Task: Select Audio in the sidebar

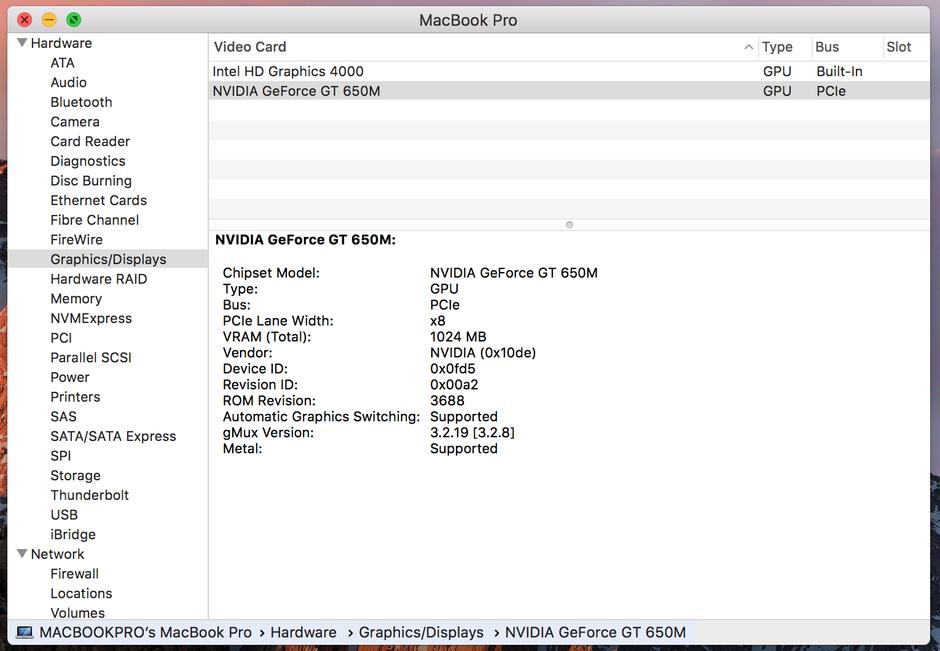Action: 68,83
